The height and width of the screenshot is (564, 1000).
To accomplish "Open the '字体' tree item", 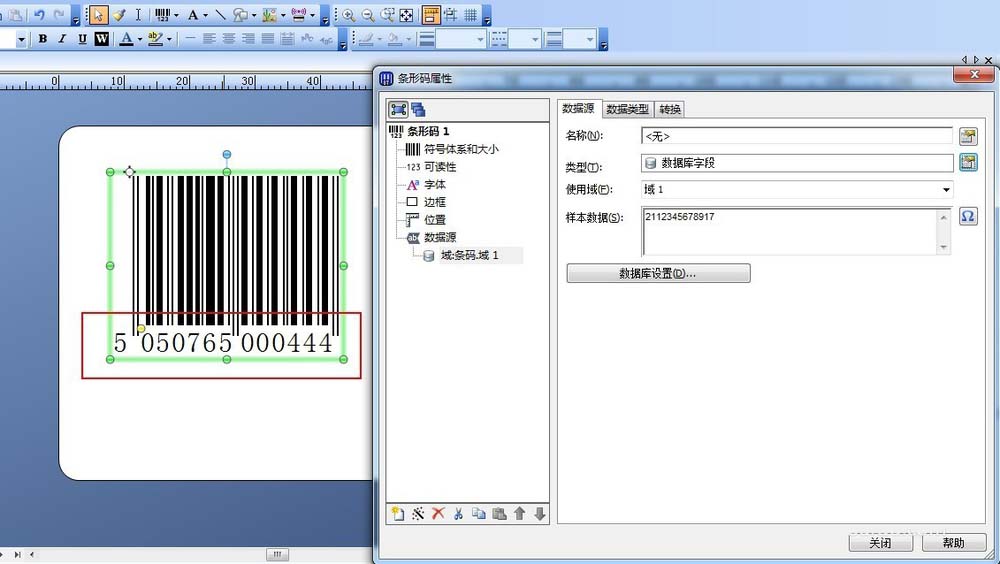I will 435,184.
